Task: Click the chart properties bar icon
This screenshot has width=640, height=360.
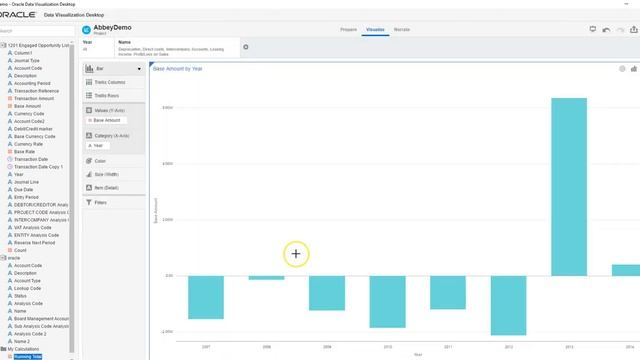Action: point(634,69)
